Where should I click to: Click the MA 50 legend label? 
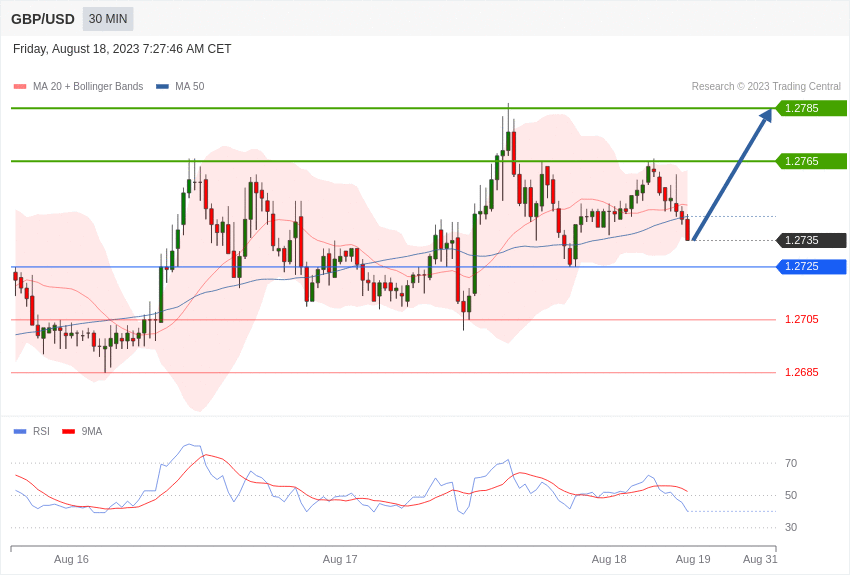pyautogui.click(x=190, y=86)
